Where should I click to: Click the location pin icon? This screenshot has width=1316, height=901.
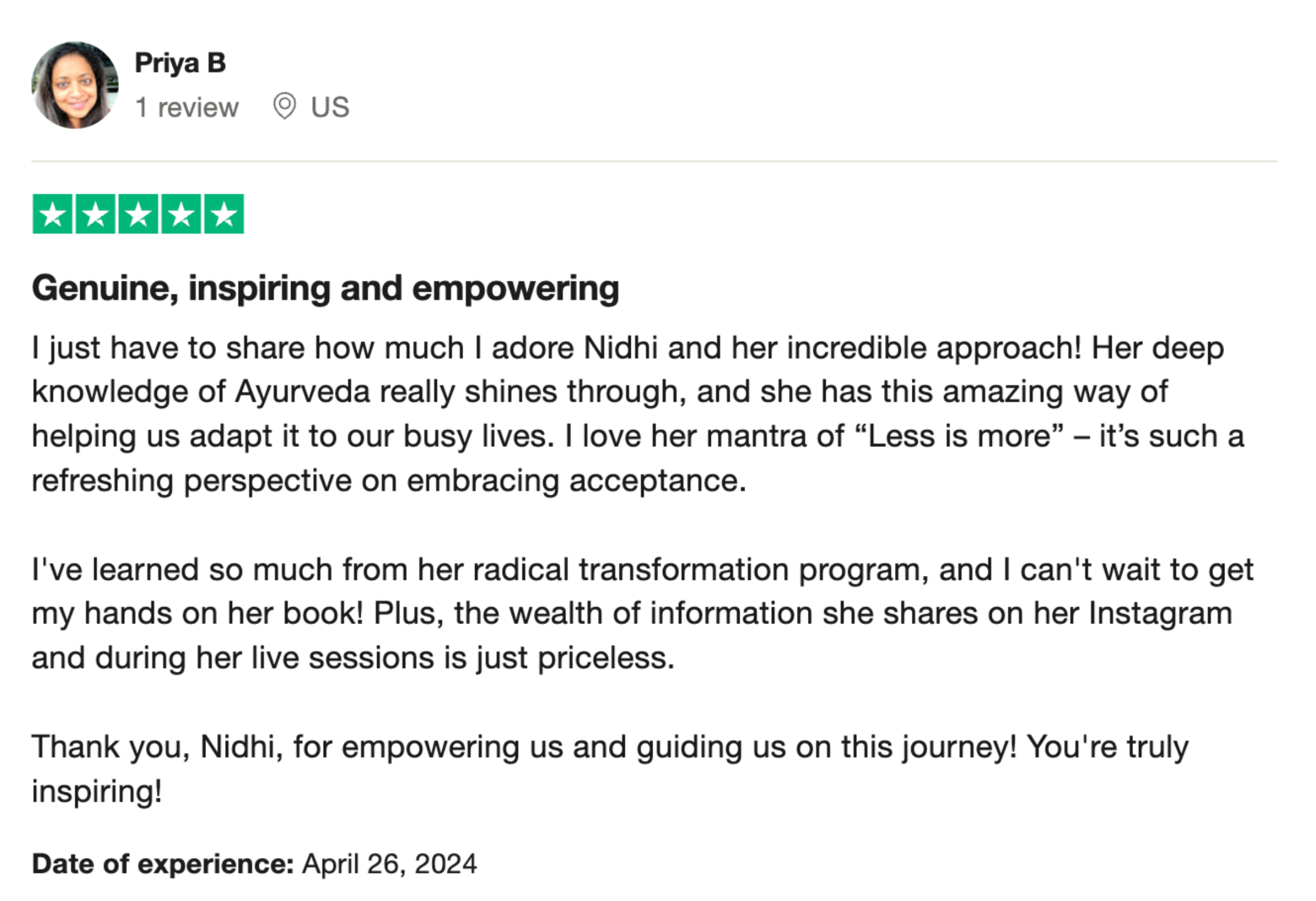[285, 106]
